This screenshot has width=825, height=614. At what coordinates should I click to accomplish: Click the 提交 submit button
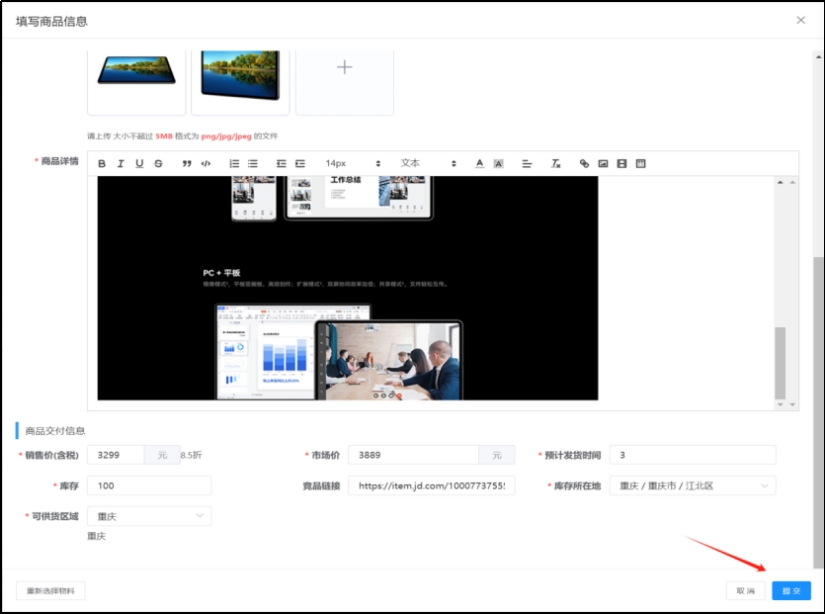(791, 591)
